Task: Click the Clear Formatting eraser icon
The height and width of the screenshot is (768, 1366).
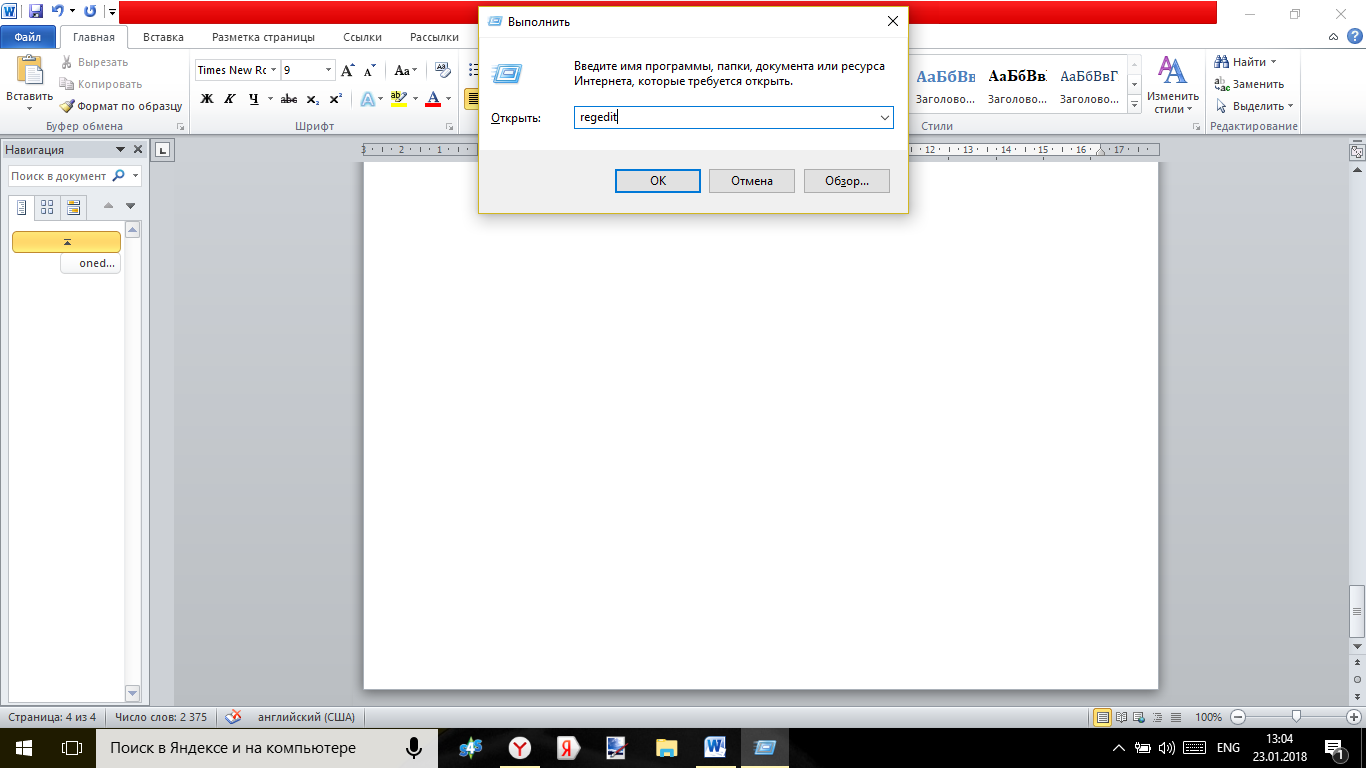Action: [443, 70]
